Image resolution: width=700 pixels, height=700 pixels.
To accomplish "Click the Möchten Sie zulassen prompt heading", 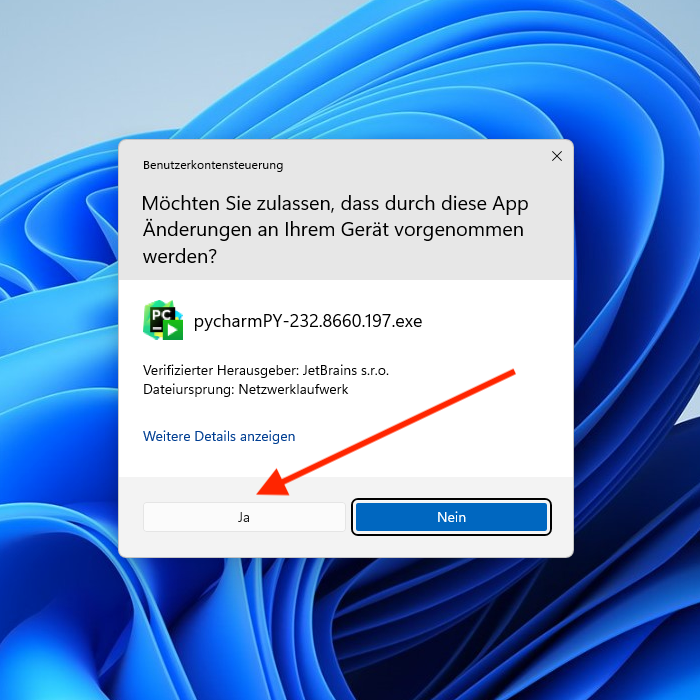I will [x=335, y=229].
